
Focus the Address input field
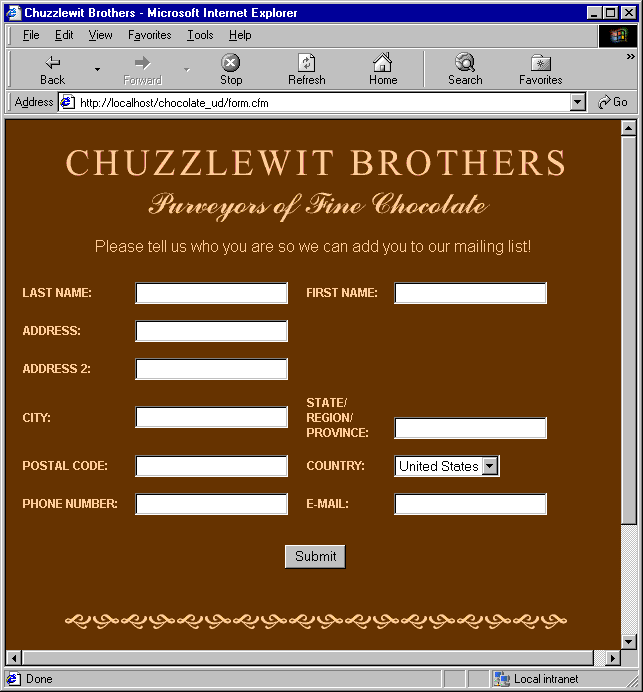click(x=211, y=331)
